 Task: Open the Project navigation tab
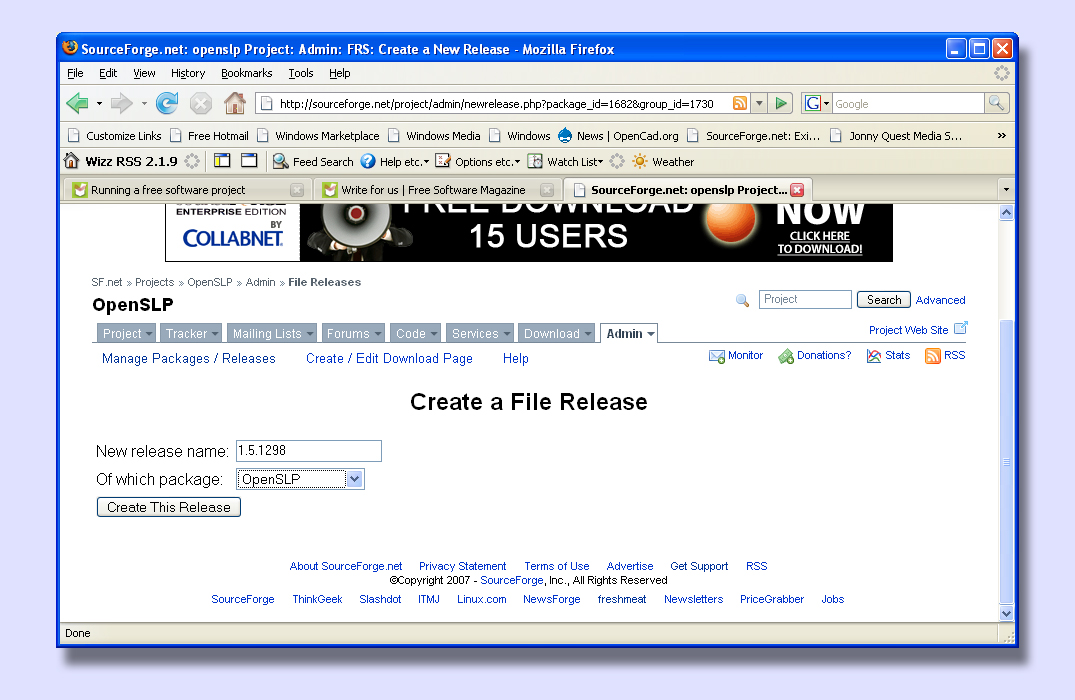coord(126,333)
